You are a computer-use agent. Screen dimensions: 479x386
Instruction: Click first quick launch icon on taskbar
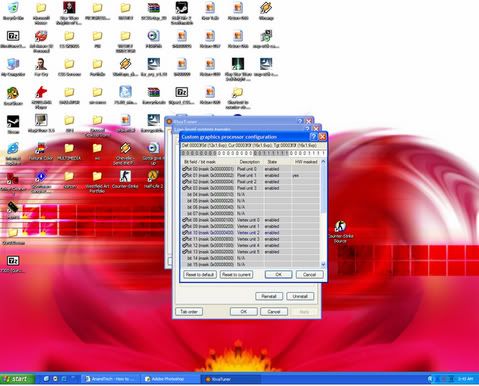pyautogui.click(x=46, y=379)
